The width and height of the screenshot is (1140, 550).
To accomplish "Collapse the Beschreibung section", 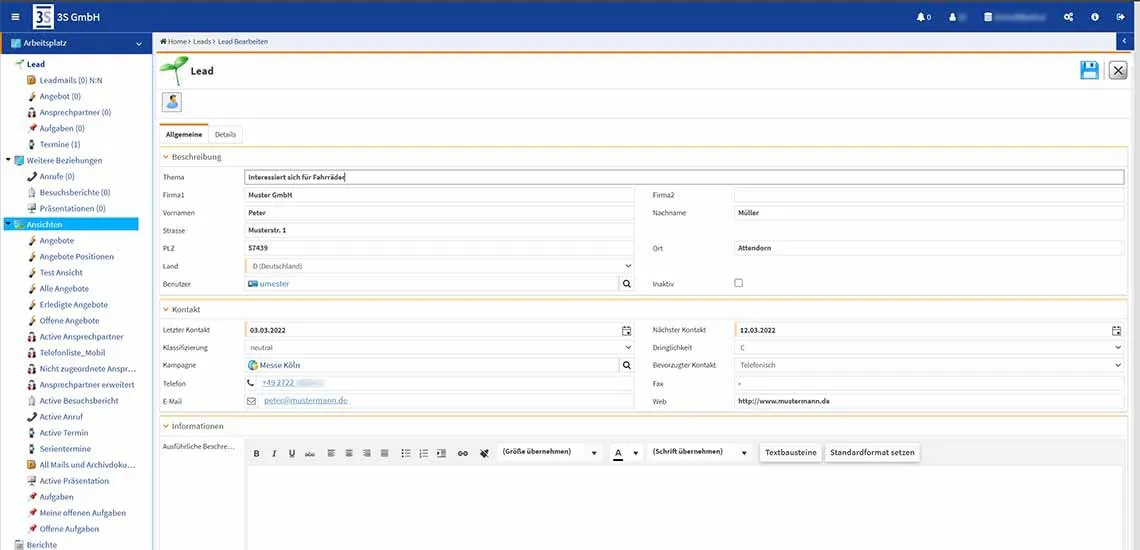I will pos(166,156).
